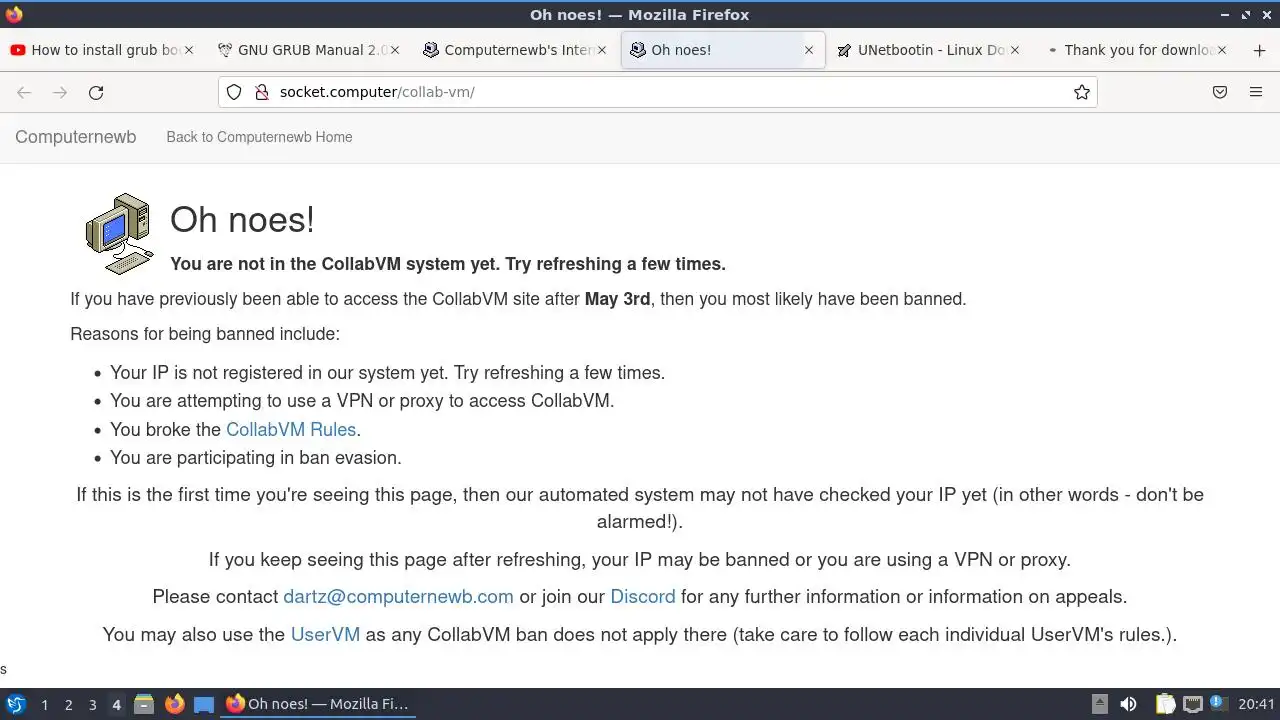Reload the current page

point(96,92)
